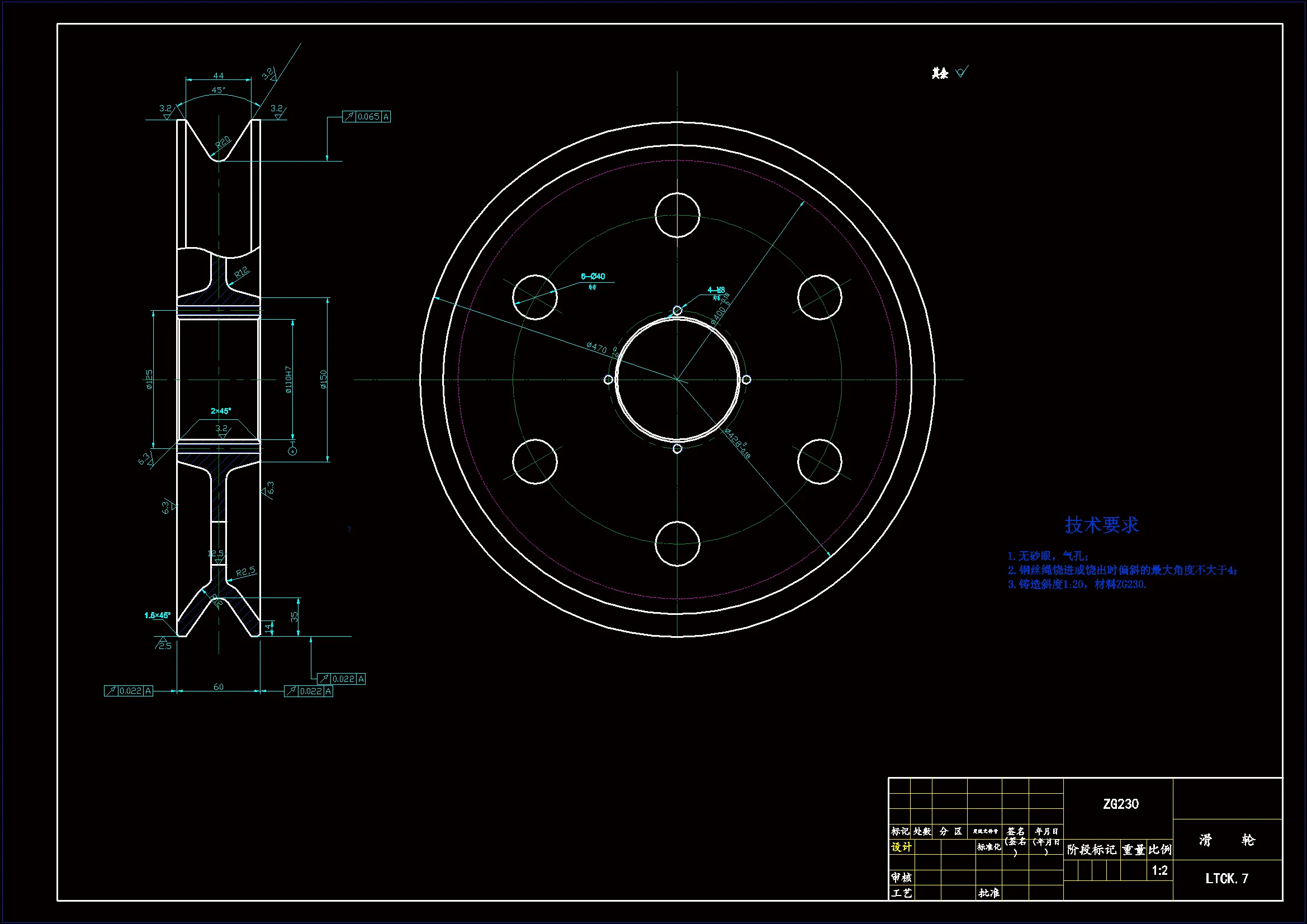Click the 60 width dimension text
The height and width of the screenshot is (924, 1307).
click(219, 686)
